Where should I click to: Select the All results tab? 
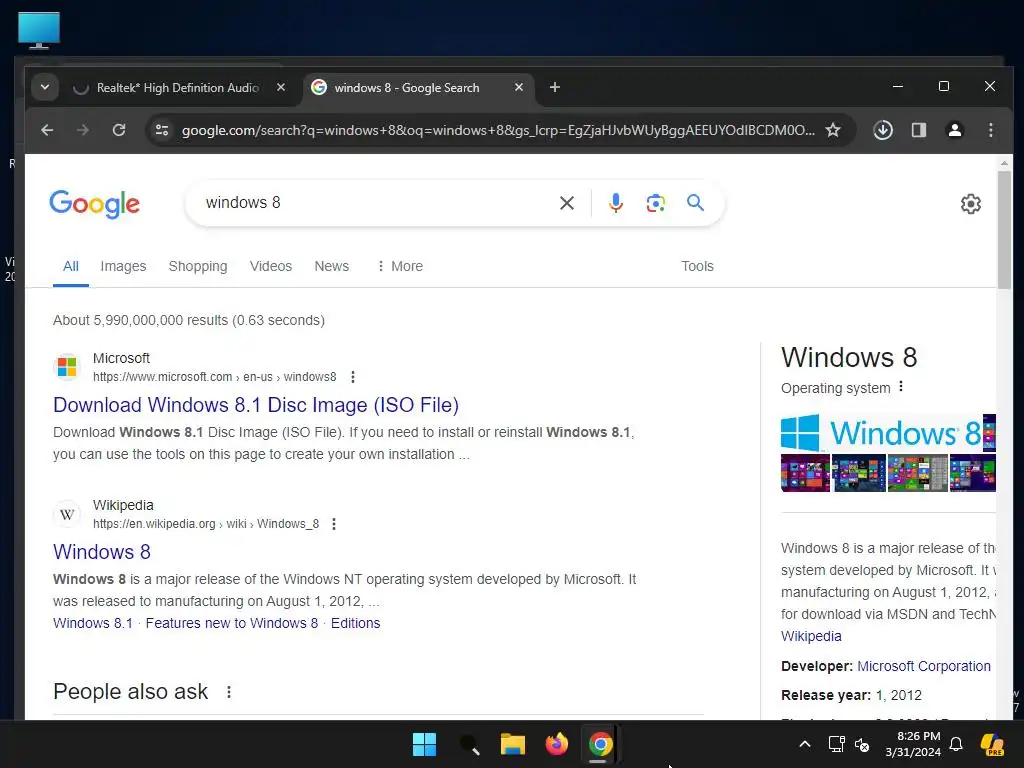(x=71, y=266)
